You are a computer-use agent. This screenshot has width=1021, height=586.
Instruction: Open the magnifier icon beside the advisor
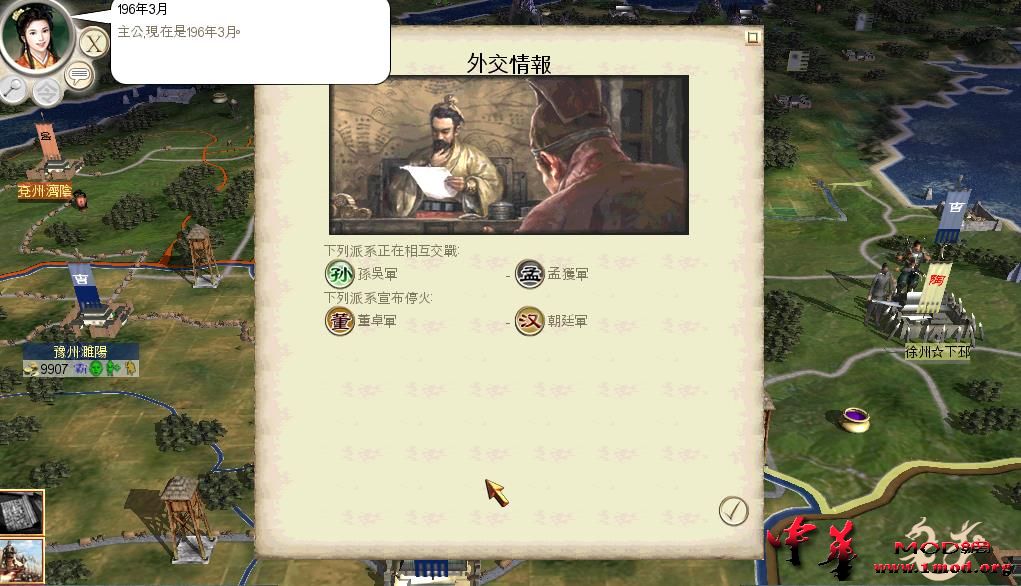click(14, 89)
